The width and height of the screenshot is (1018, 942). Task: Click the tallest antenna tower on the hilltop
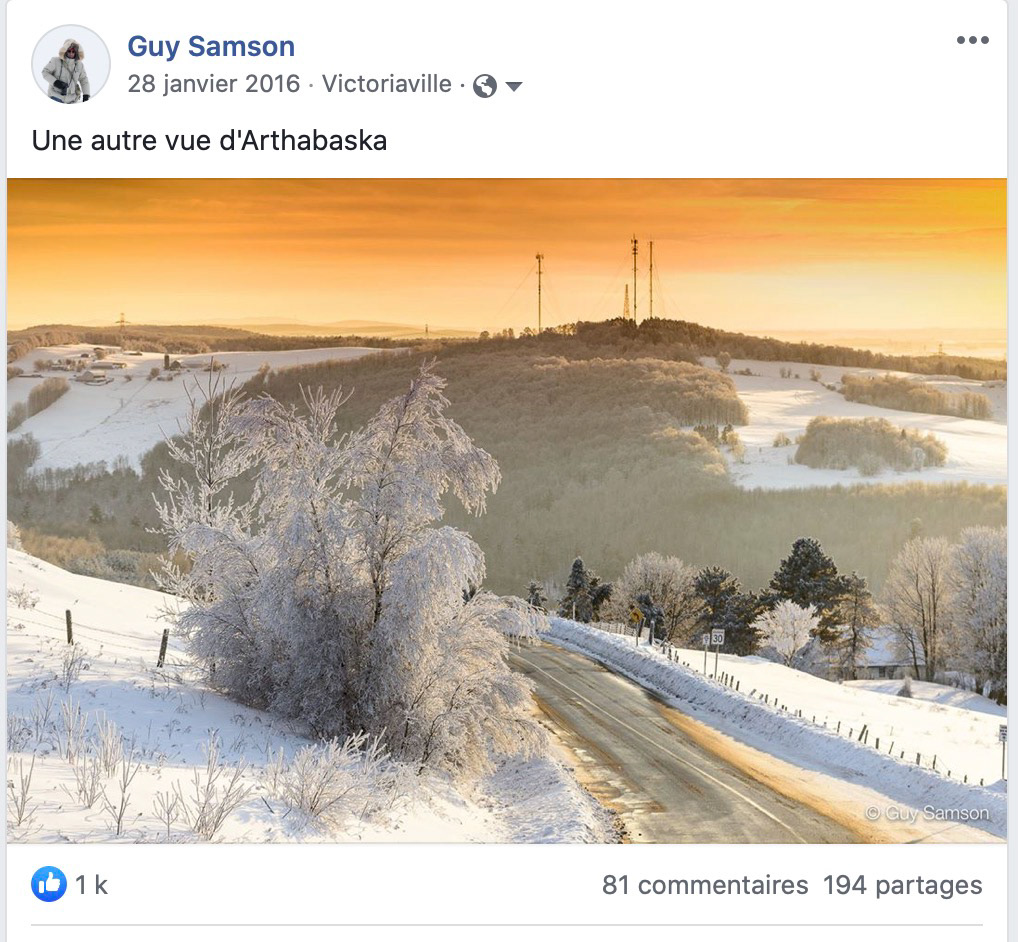[x=634, y=278]
